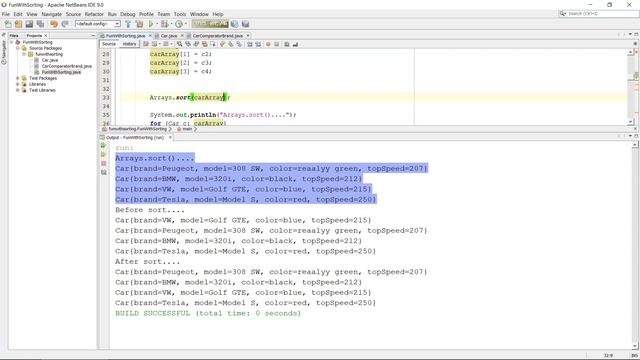This screenshot has height=360, width=640.
Task: Collapse the funwithsorting package node
Action: coord(24,54)
